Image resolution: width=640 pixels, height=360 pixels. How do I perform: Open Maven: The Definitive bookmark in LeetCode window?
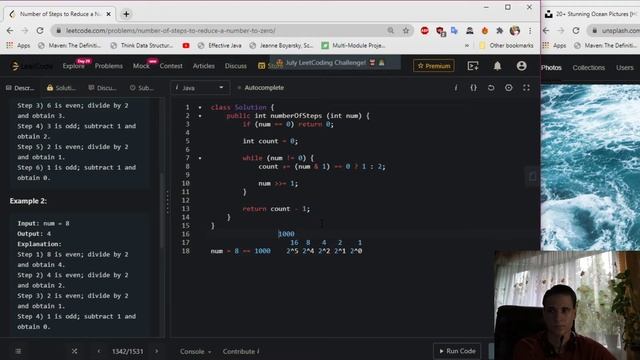pos(69,45)
